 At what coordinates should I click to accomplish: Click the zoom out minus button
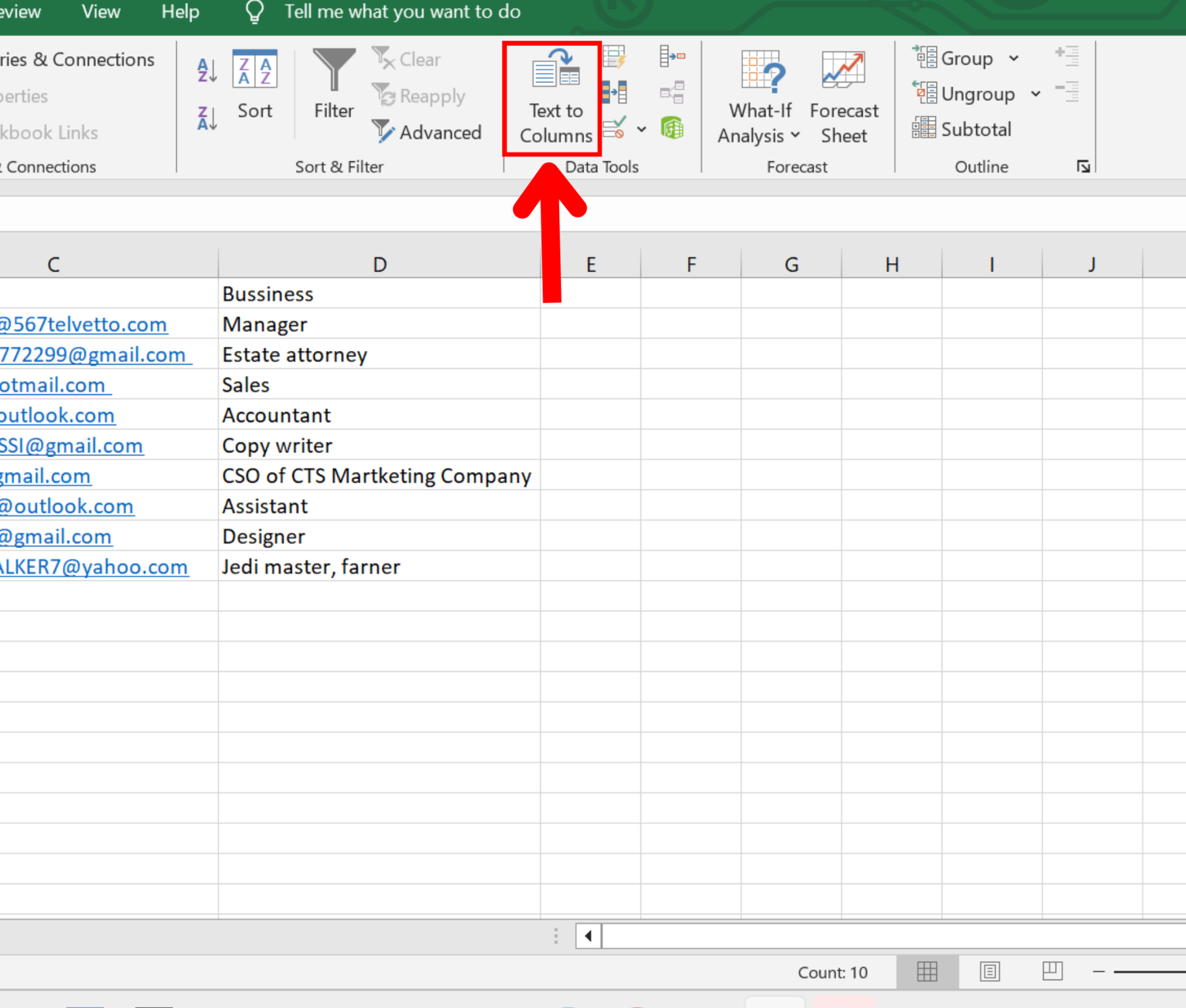(1098, 972)
